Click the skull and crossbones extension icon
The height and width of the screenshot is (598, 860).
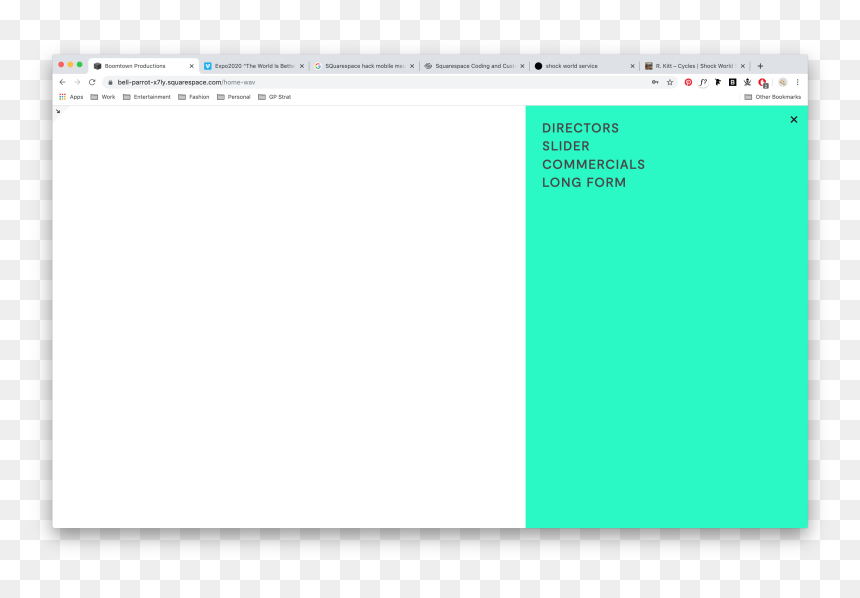[747, 82]
